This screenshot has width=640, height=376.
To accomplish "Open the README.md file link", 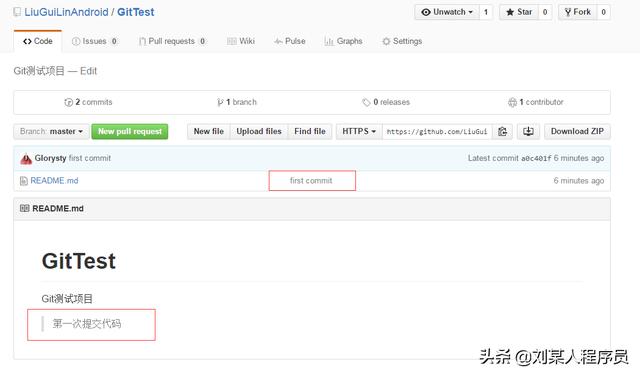I will (x=54, y=180).
